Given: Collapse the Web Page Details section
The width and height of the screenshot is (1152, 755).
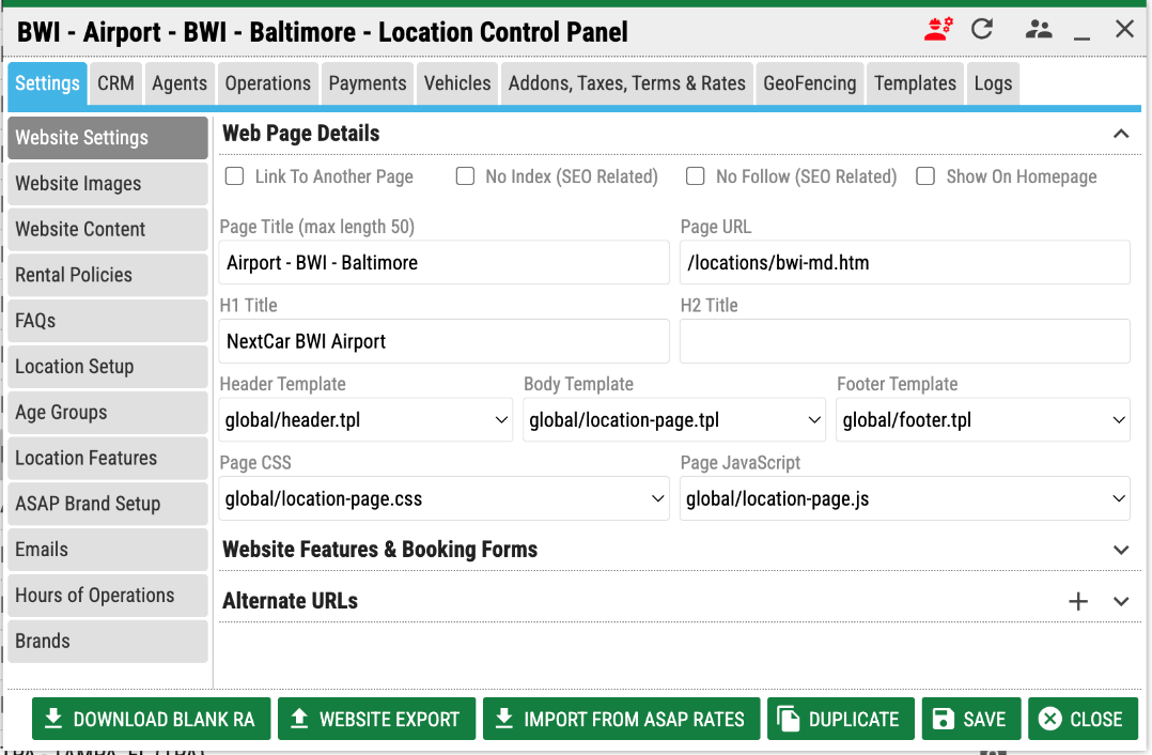Looking at the screenshot, I should tap(1121, 134).
